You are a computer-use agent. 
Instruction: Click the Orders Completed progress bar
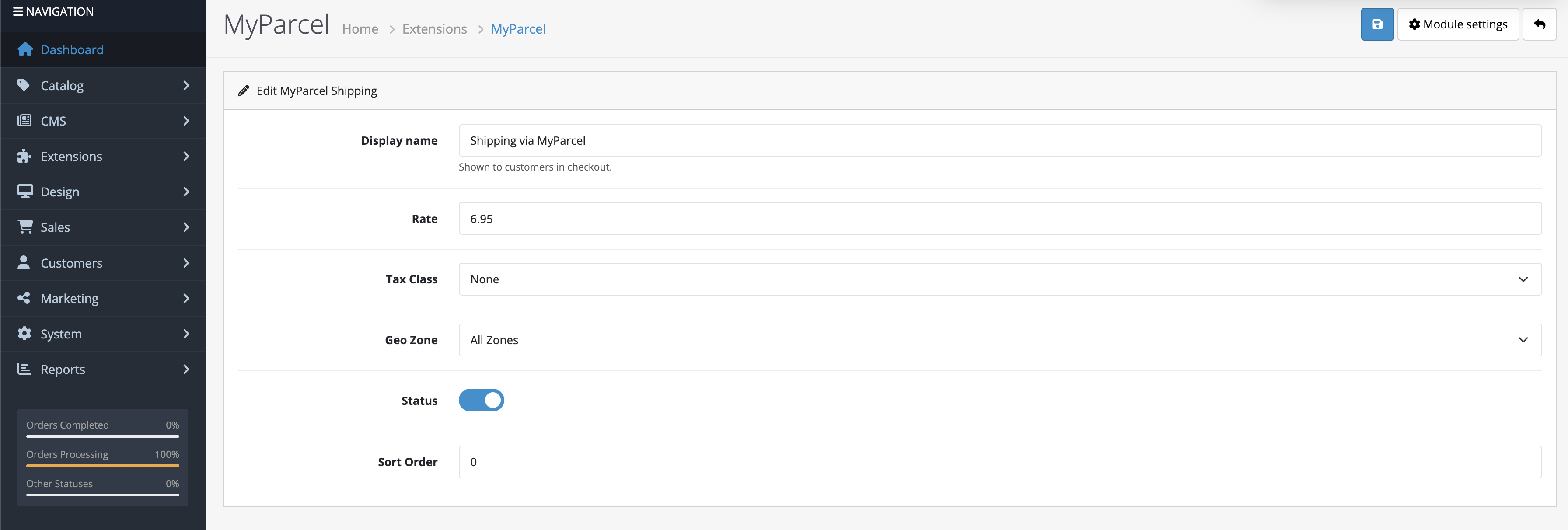click(x=102, y=436)
